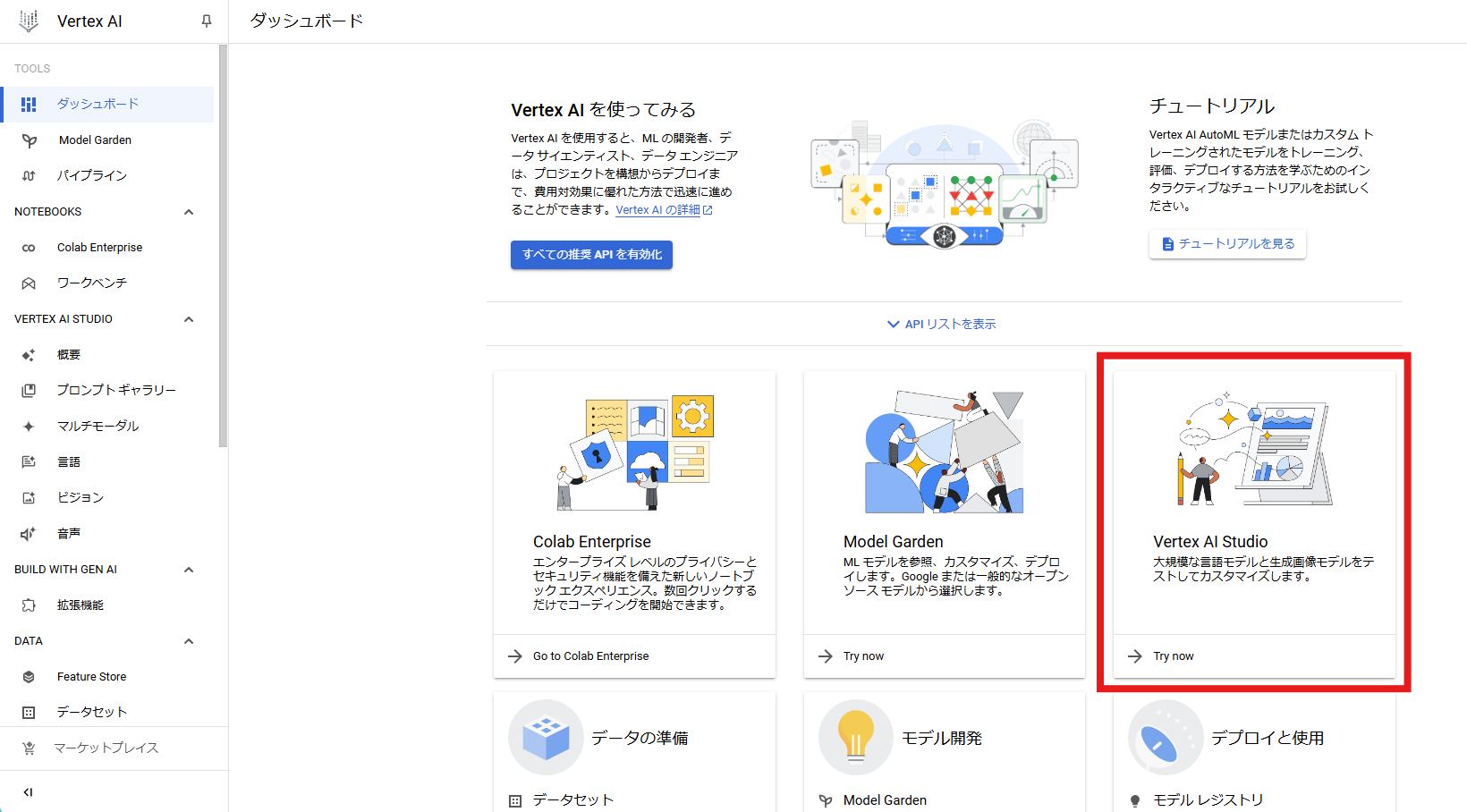
Task: Open 音声 in the sidebar
Action: click(107, 534)
